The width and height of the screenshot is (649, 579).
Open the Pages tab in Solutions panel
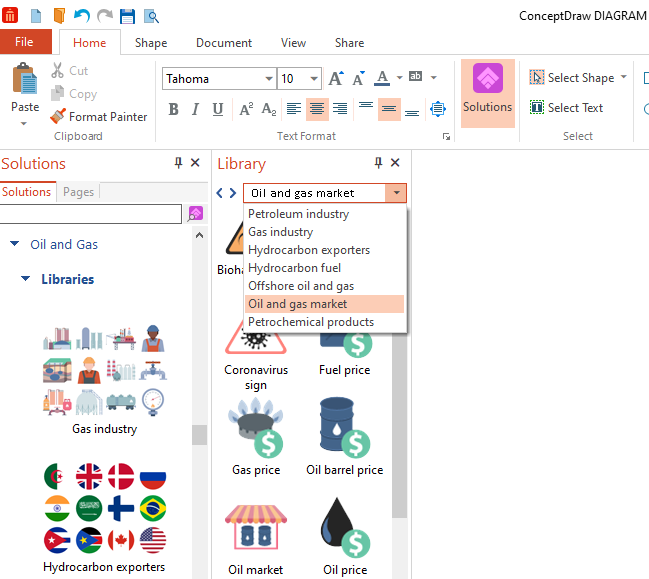coord(78,192)
